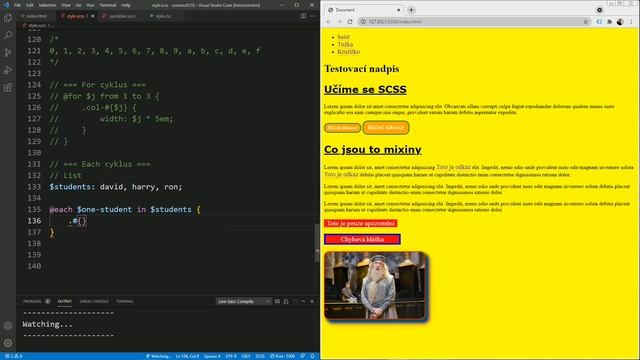Reload the page in Chrome
This screenshot has width=640, height=360.
[350, 22]
